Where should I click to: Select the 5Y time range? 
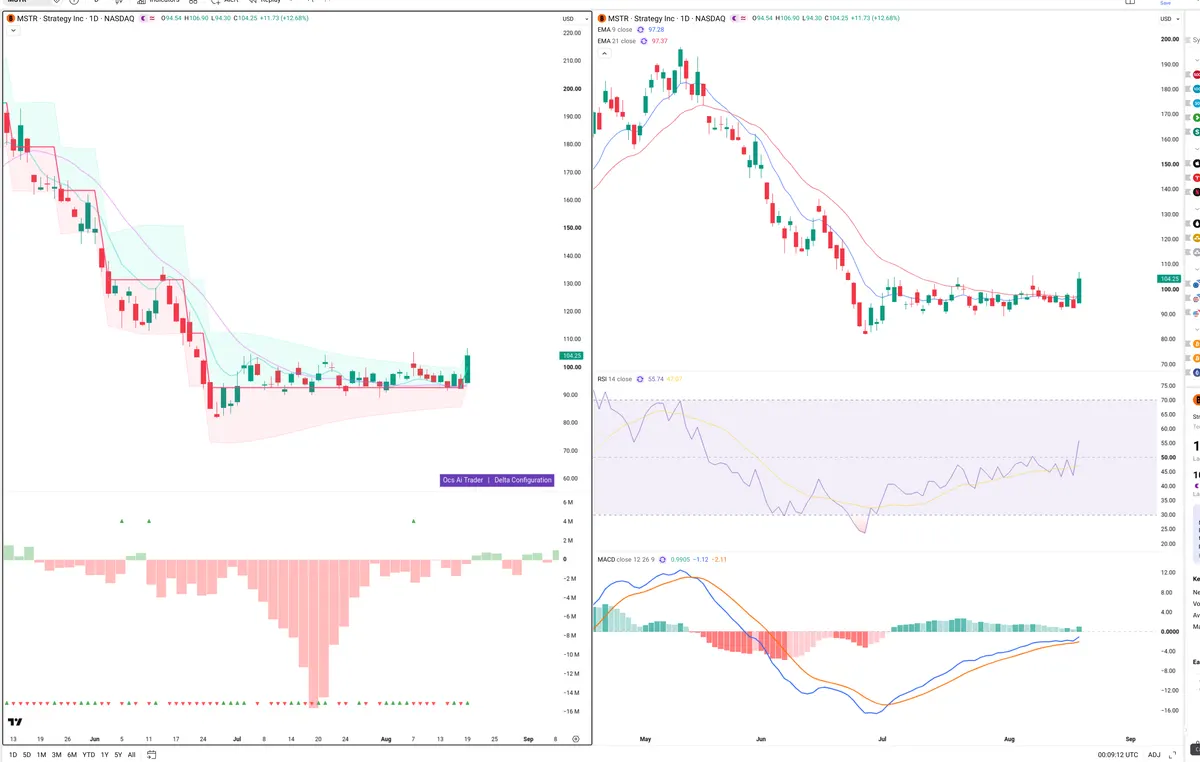pos(118,755)
